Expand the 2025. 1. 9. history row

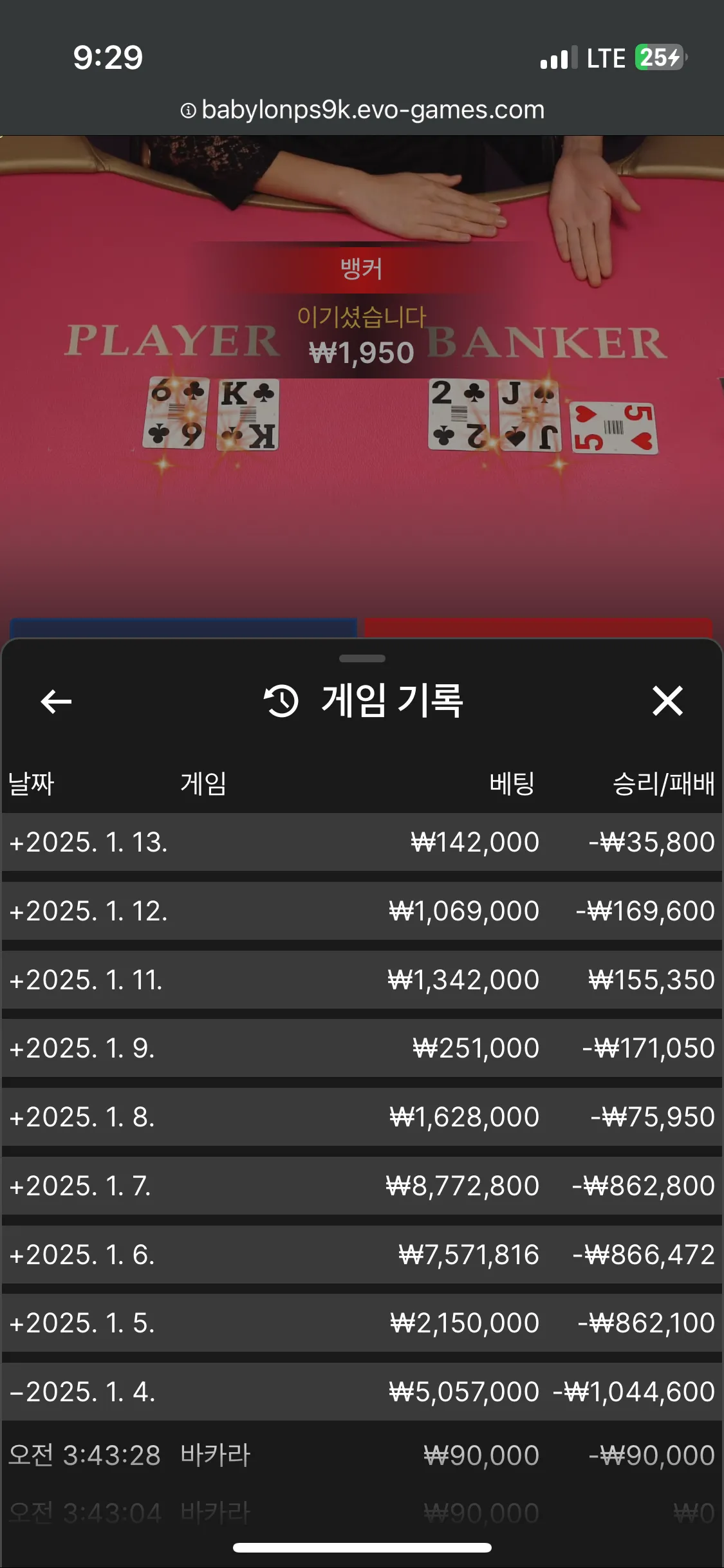click(x=362, y=1048)
